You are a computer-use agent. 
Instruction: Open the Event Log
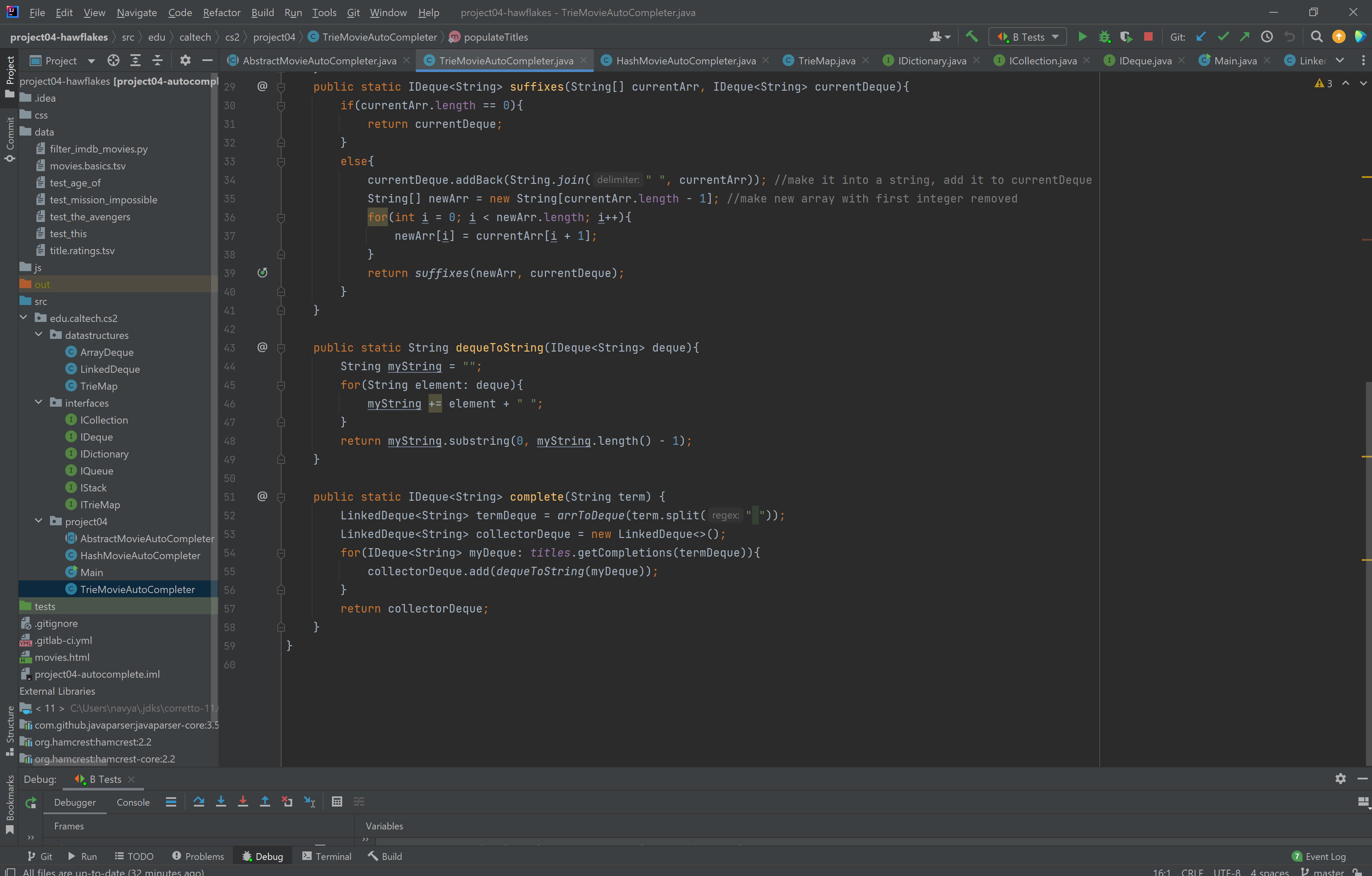click(x=1319, y=856)
